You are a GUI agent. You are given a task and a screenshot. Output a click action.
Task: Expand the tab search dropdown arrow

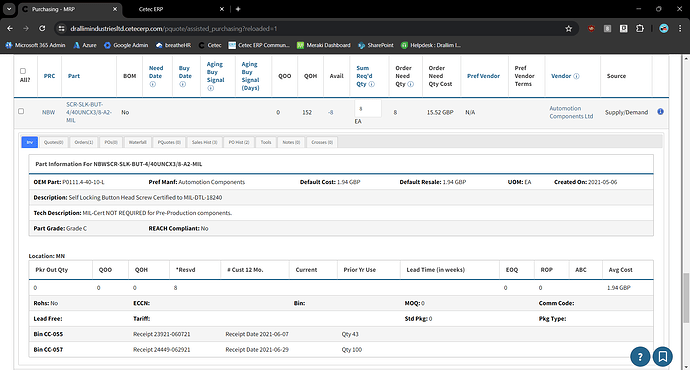9,9
